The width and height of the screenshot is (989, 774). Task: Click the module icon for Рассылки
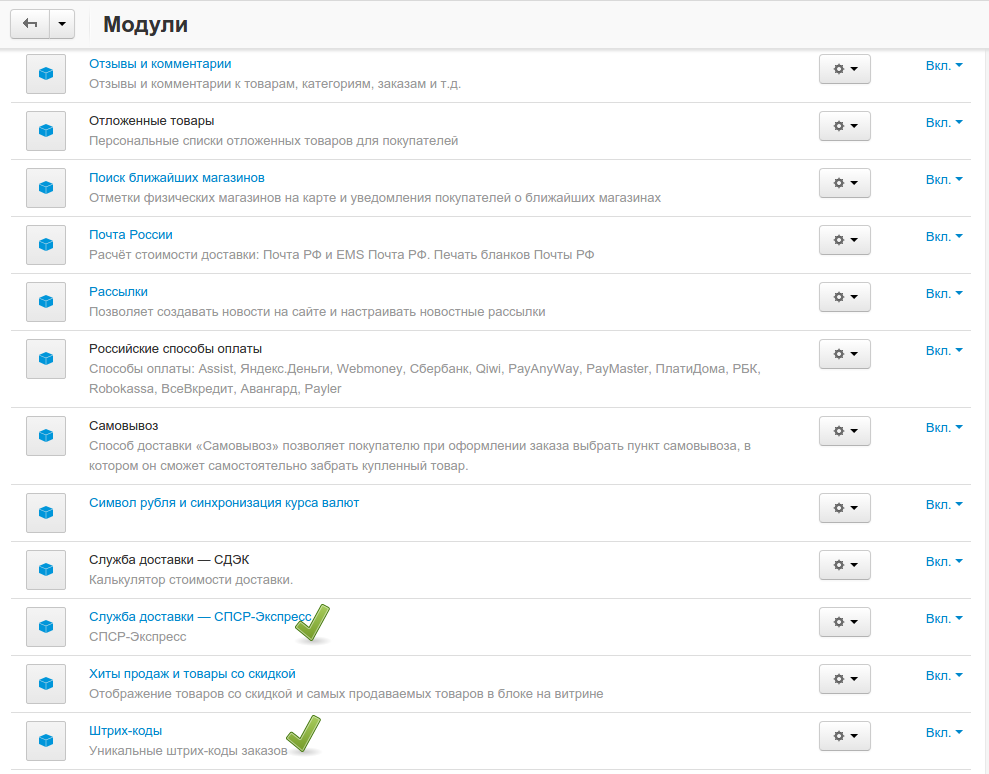tap(45, 301)
